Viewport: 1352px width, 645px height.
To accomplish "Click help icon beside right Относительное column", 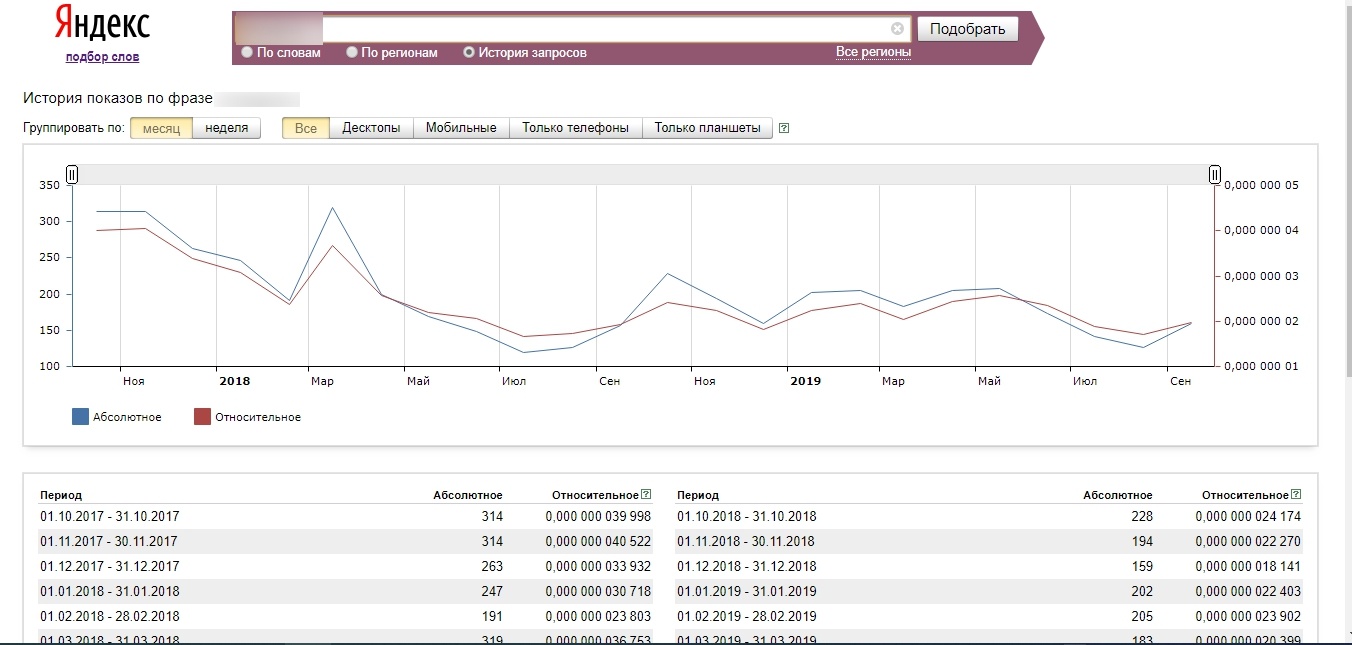I will click(1296, 494).
